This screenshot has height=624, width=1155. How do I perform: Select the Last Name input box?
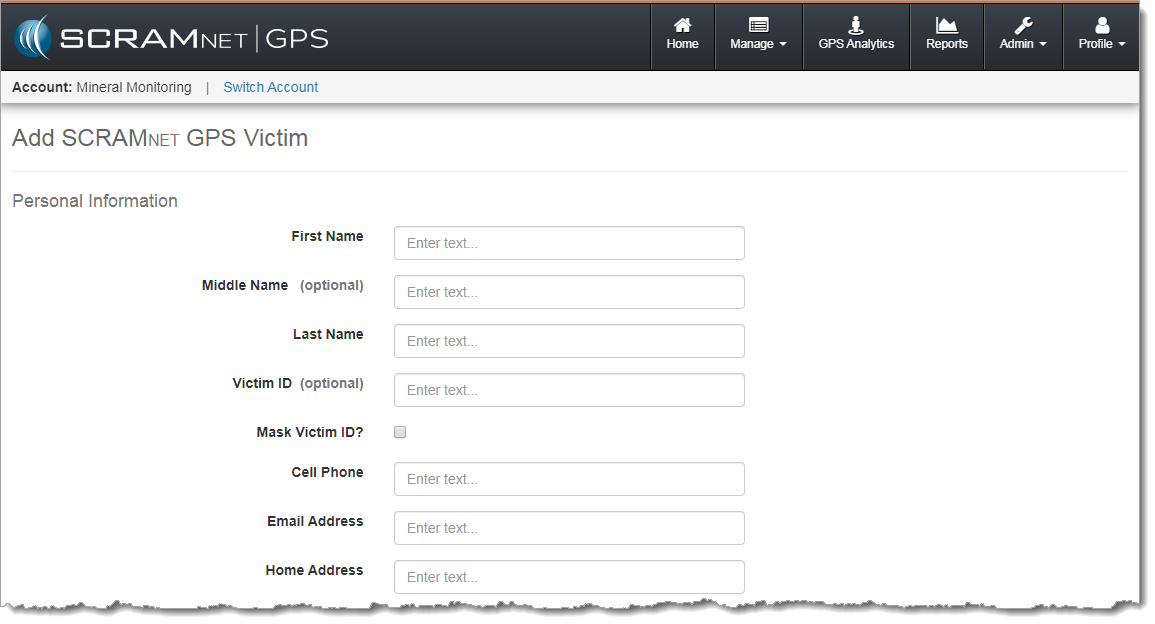click(x=569, y=341)
